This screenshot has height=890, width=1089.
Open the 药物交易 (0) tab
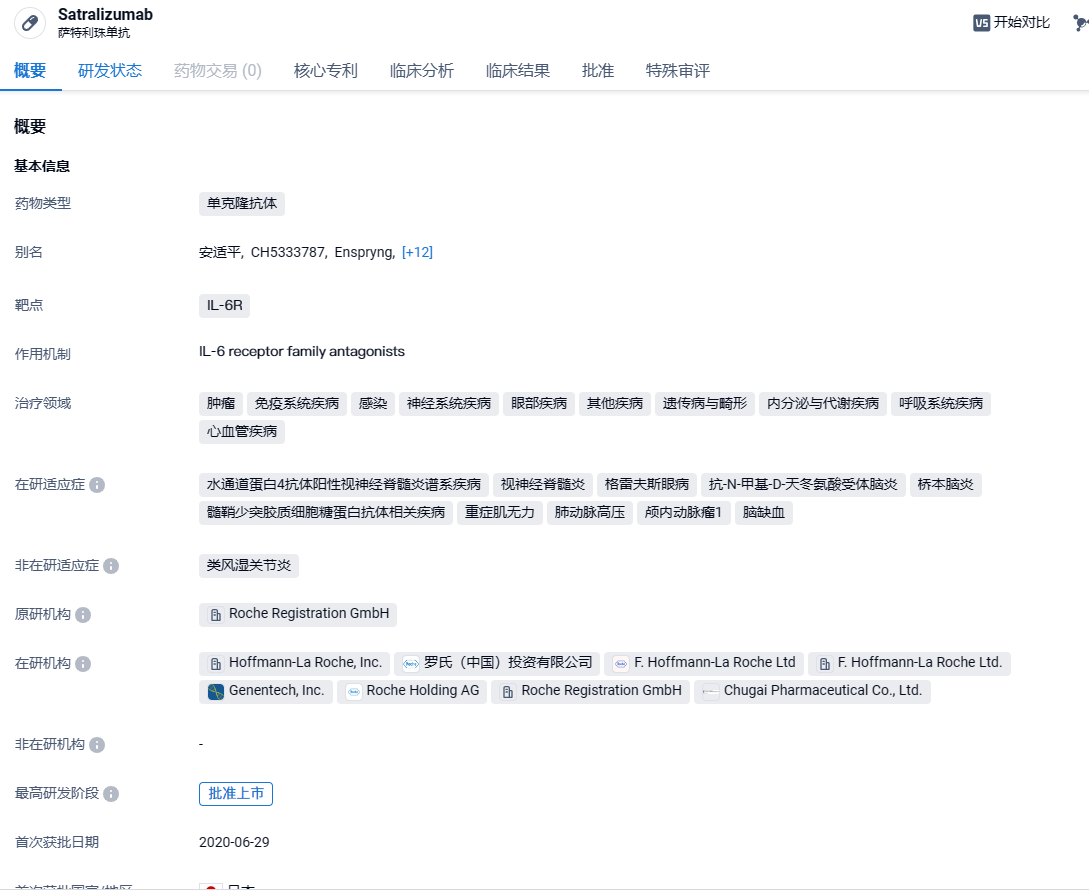[217, 71]
